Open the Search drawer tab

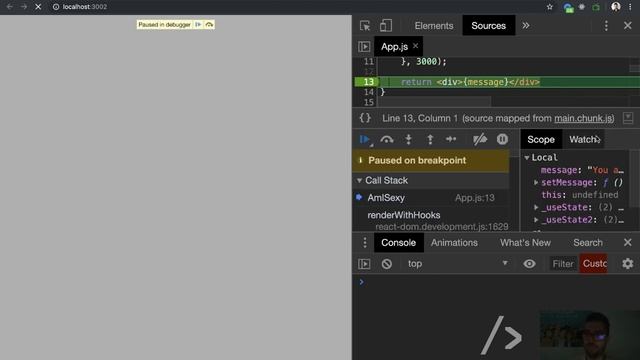[588, 242]
